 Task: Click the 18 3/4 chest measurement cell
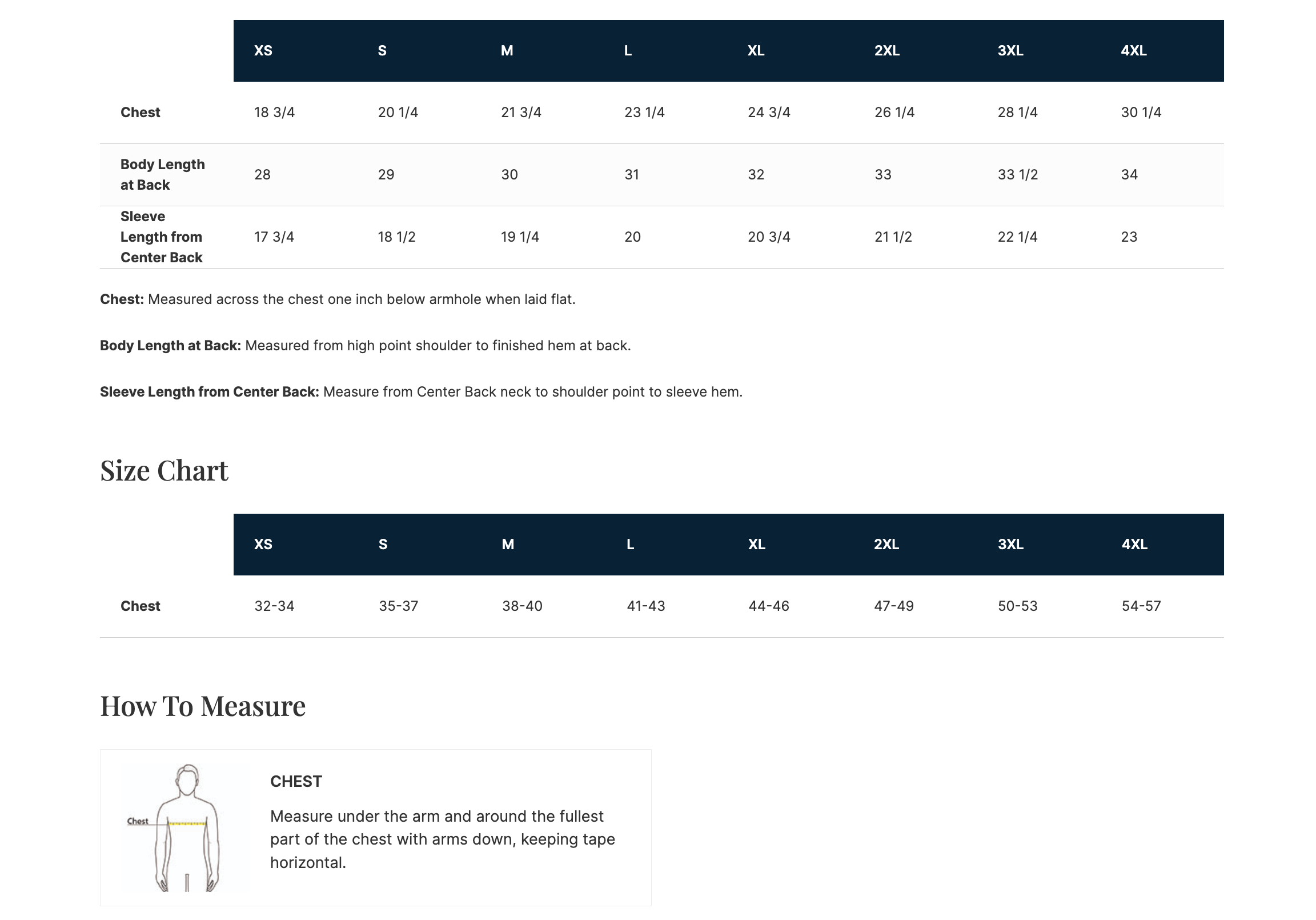point(274,113)
